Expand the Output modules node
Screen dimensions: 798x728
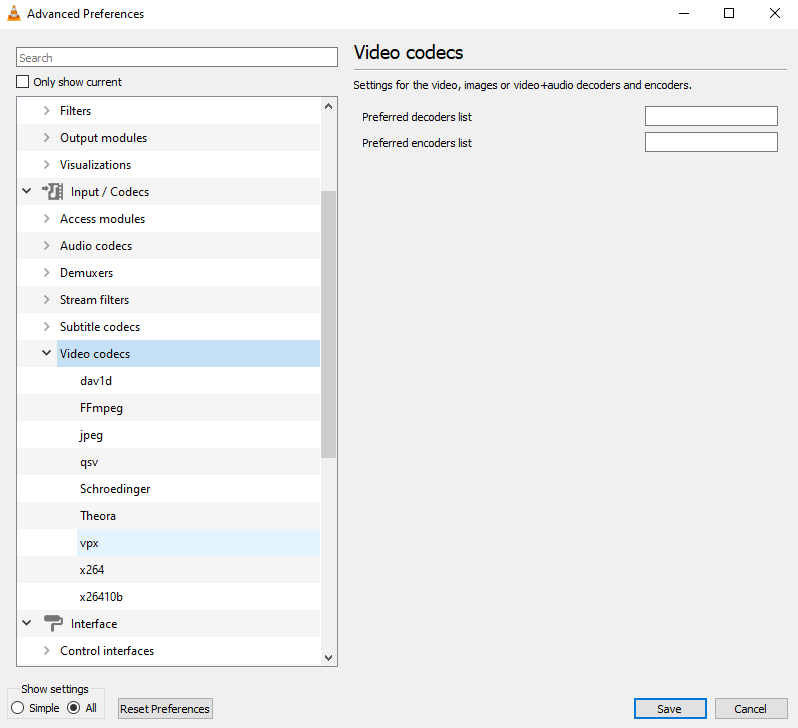47,137
